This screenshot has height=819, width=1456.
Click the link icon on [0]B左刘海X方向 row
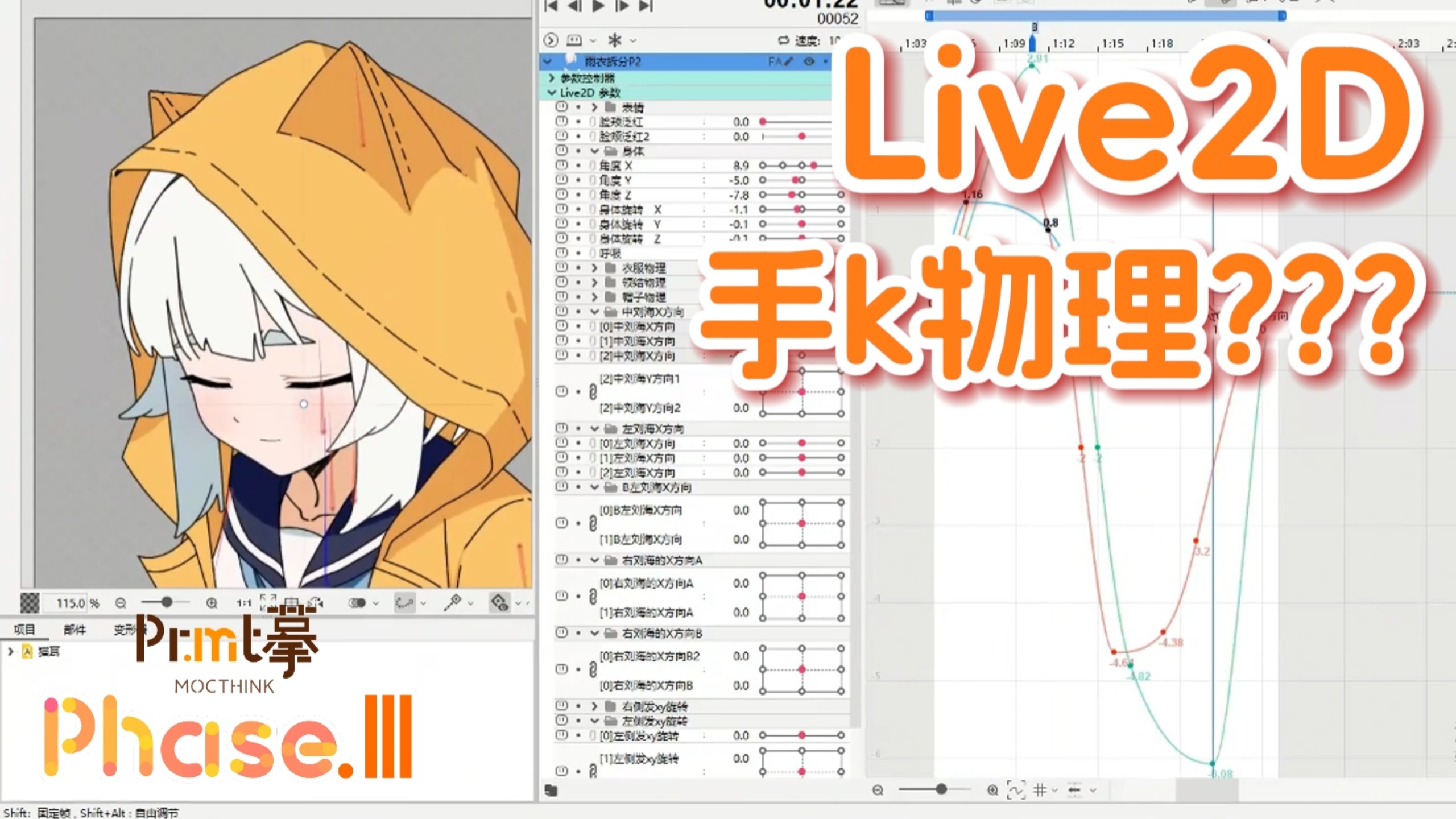pyautogui.click(x=593, y=524)
